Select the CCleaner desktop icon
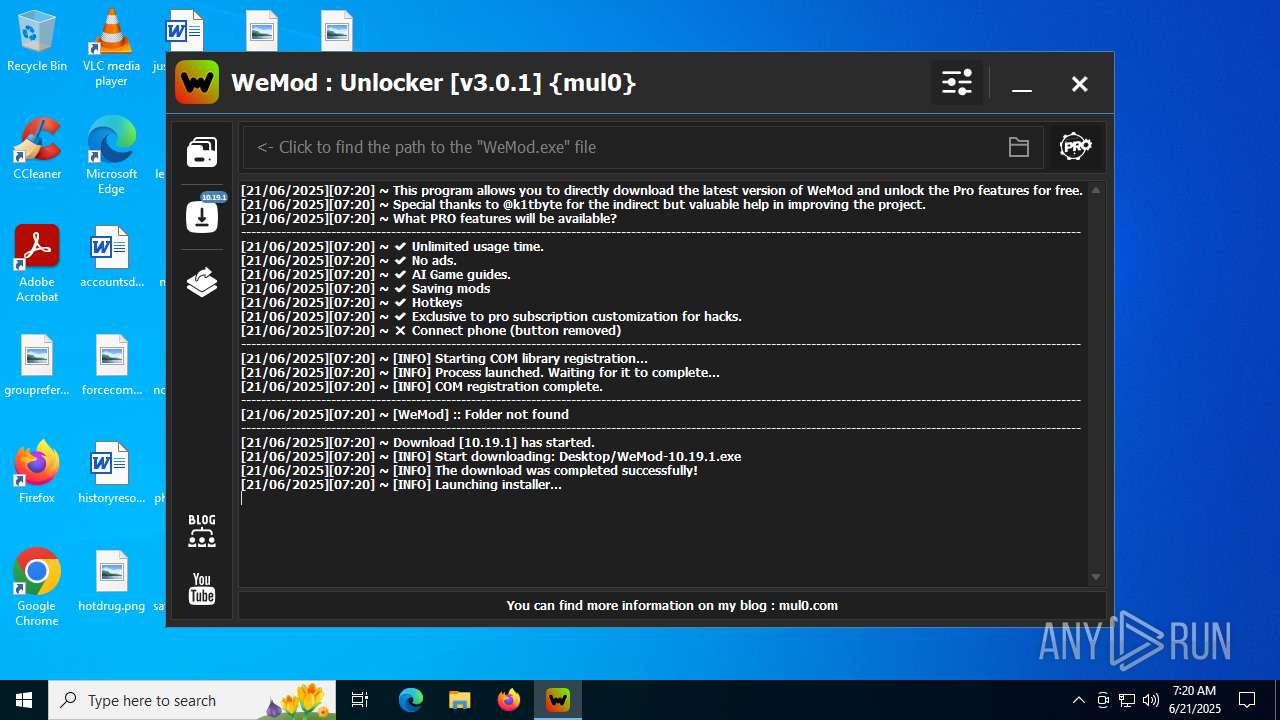Screen dimensions: 1280x720 point(37,149)
